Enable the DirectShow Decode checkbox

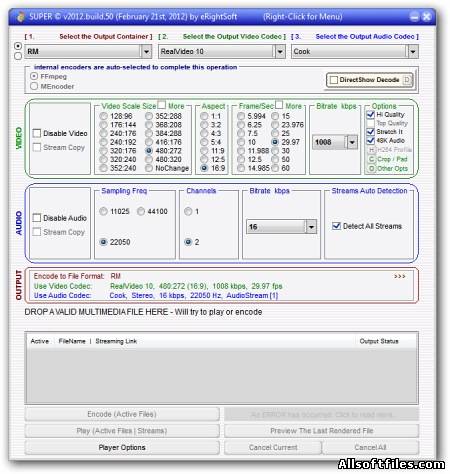pos(333,80)
